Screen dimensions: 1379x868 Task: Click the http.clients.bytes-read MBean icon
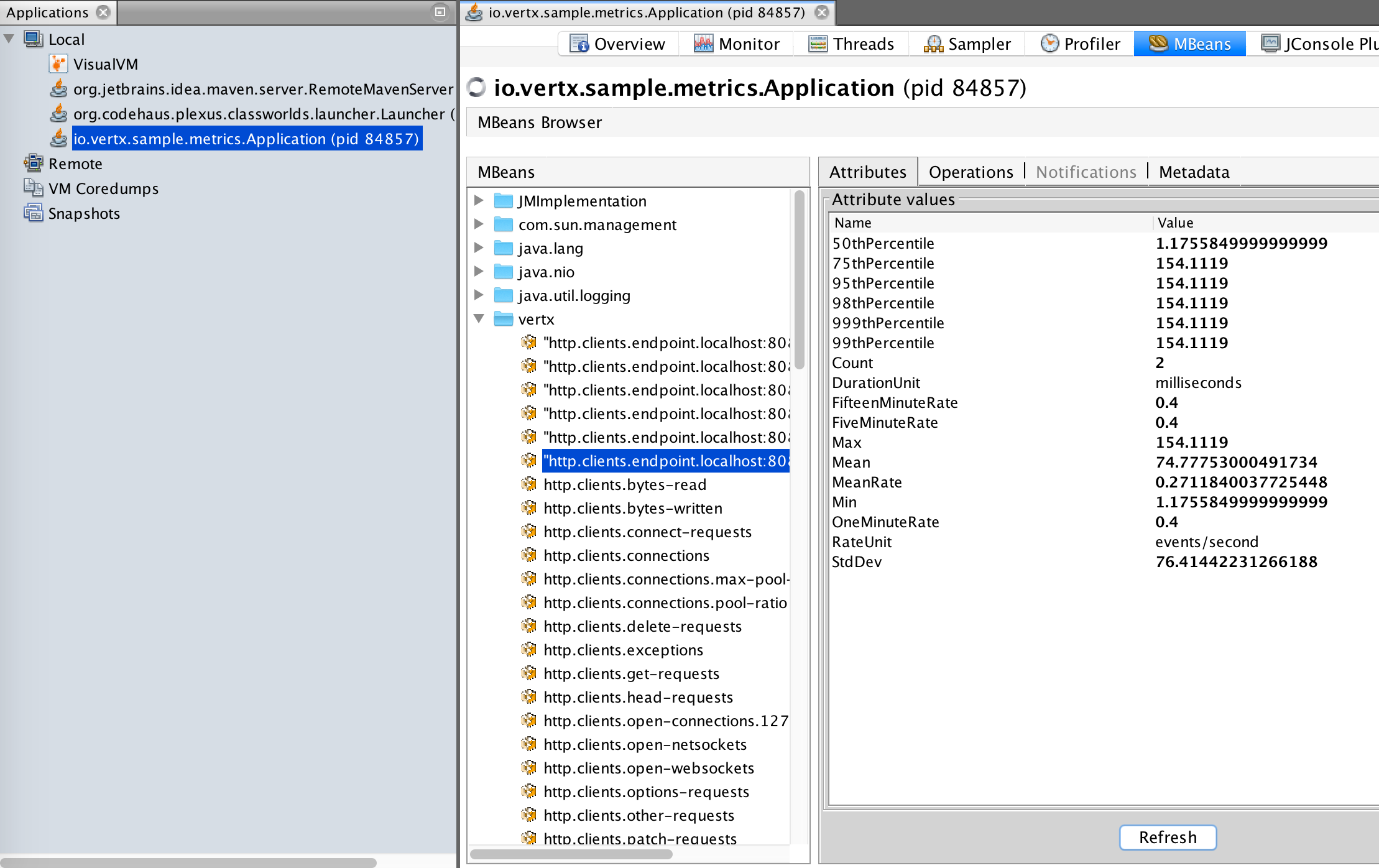(x=529, y=484)
